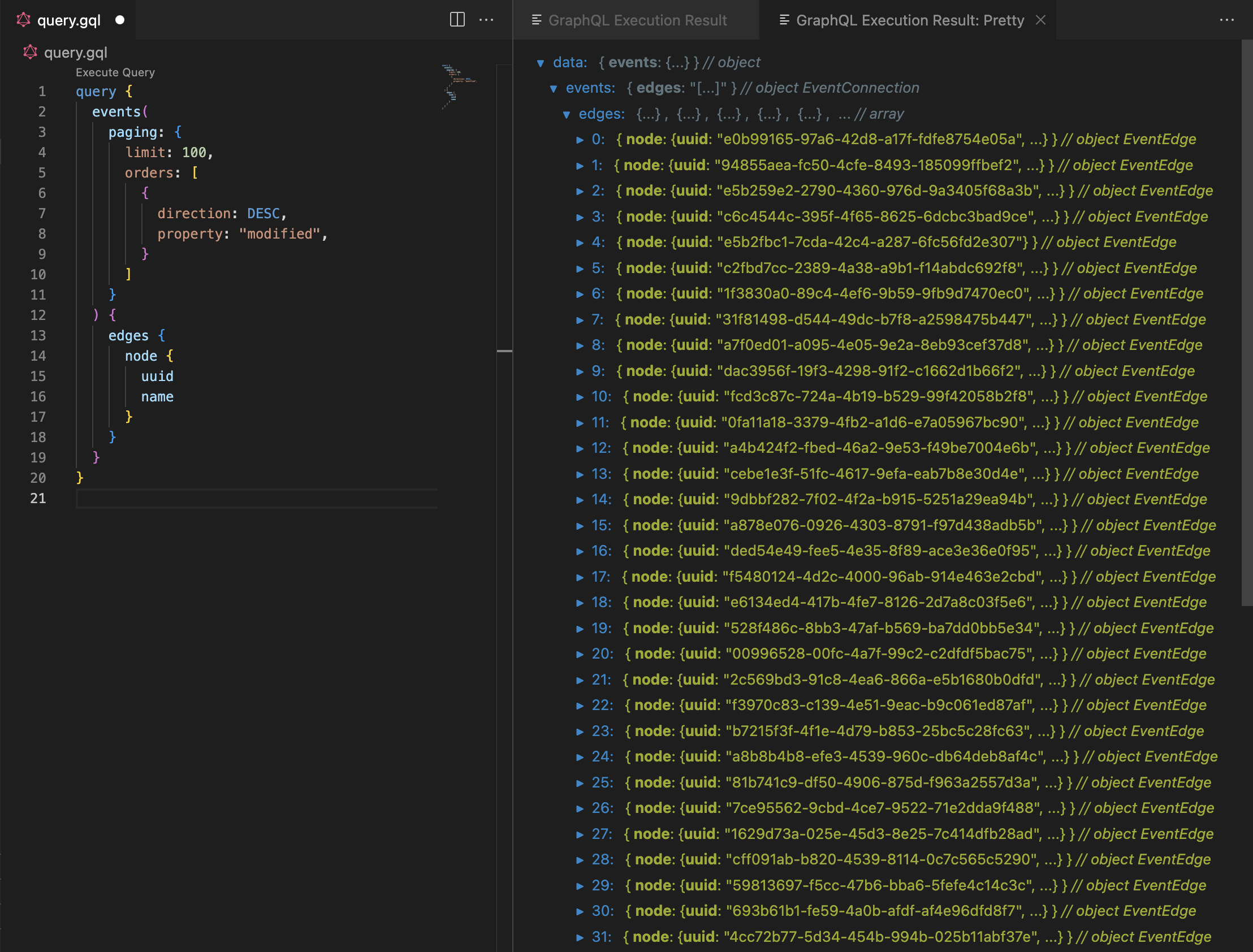Viewport: 1253px width, 952px height.
Task: Collapse the edges array node
Action: pos(567,114)
